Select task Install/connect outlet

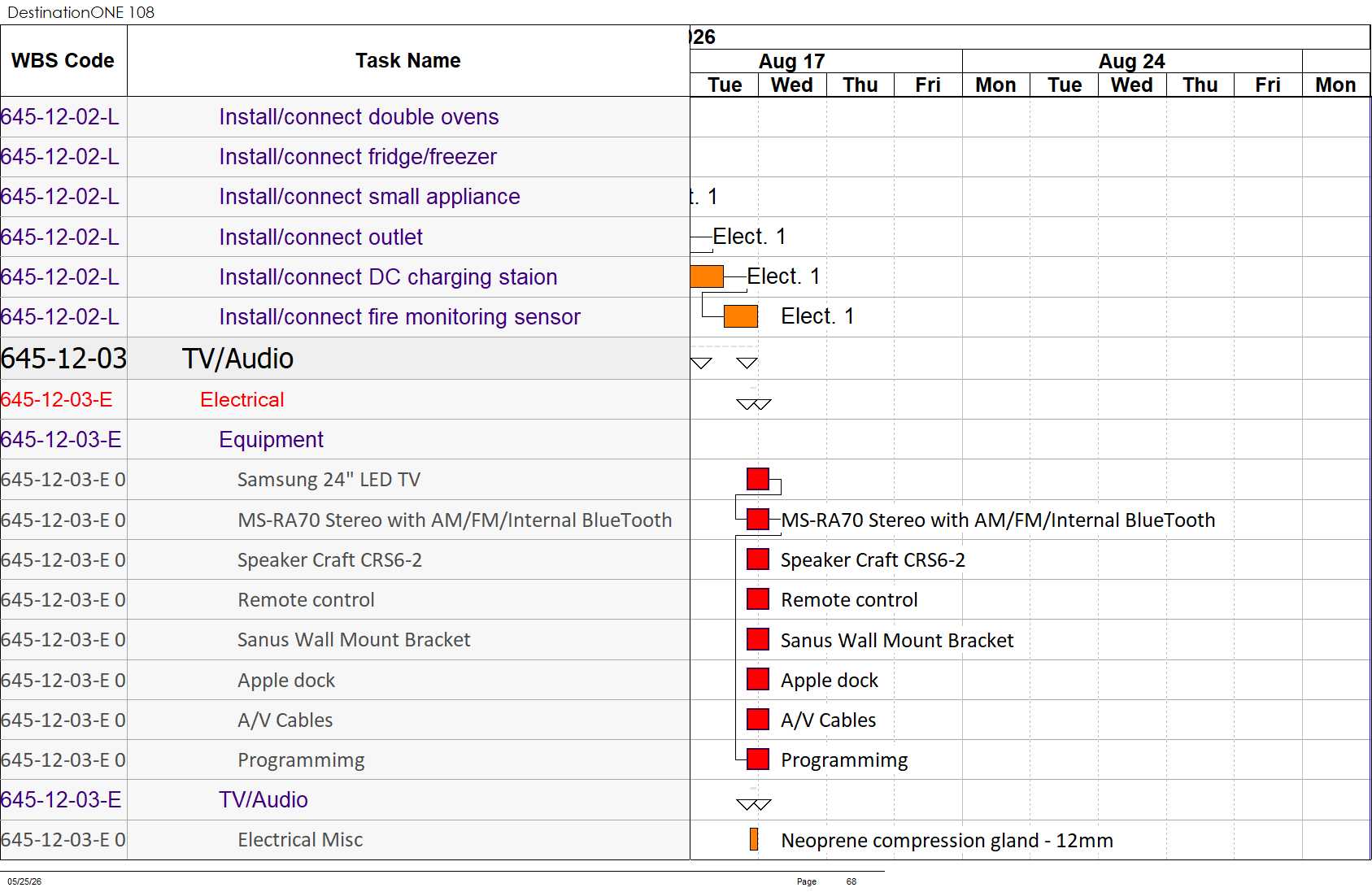(320, 237)
